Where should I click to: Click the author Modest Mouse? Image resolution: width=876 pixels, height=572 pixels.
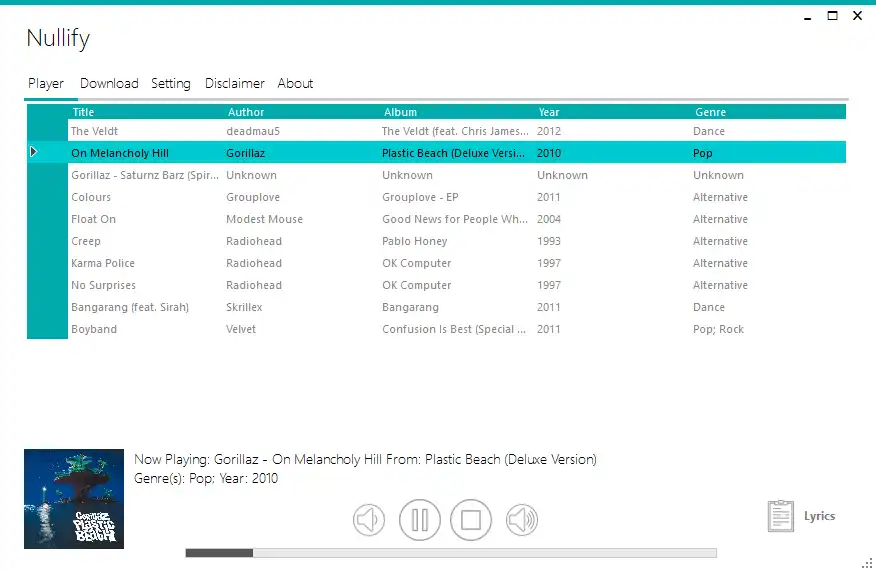click(x=264, y=219)
